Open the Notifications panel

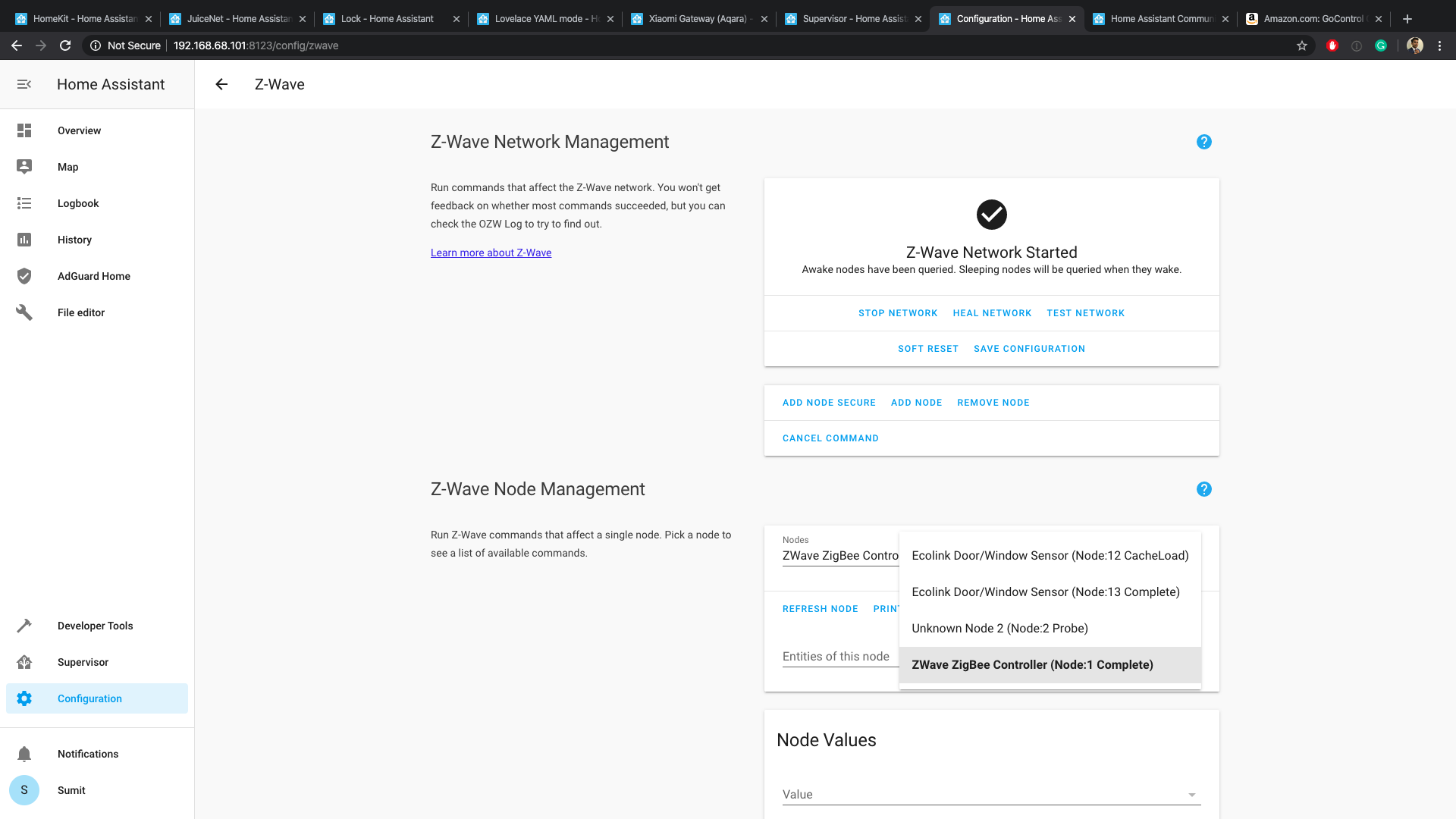[x=87, y=754]
